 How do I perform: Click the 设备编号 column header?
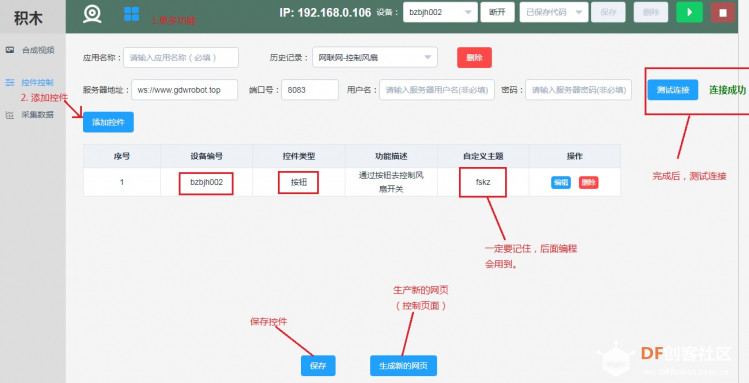click(x=206, y=156)
